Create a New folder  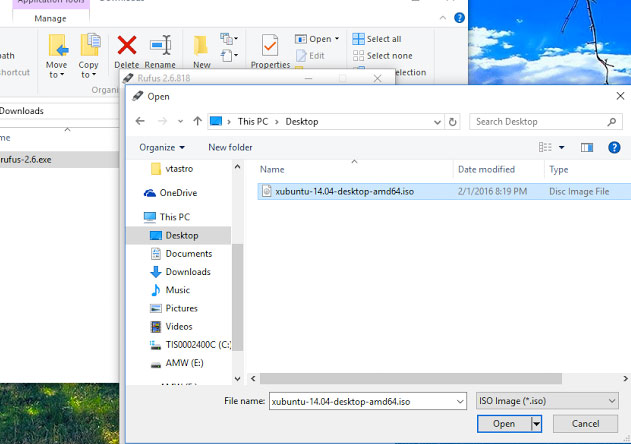(x=230, y=147)
